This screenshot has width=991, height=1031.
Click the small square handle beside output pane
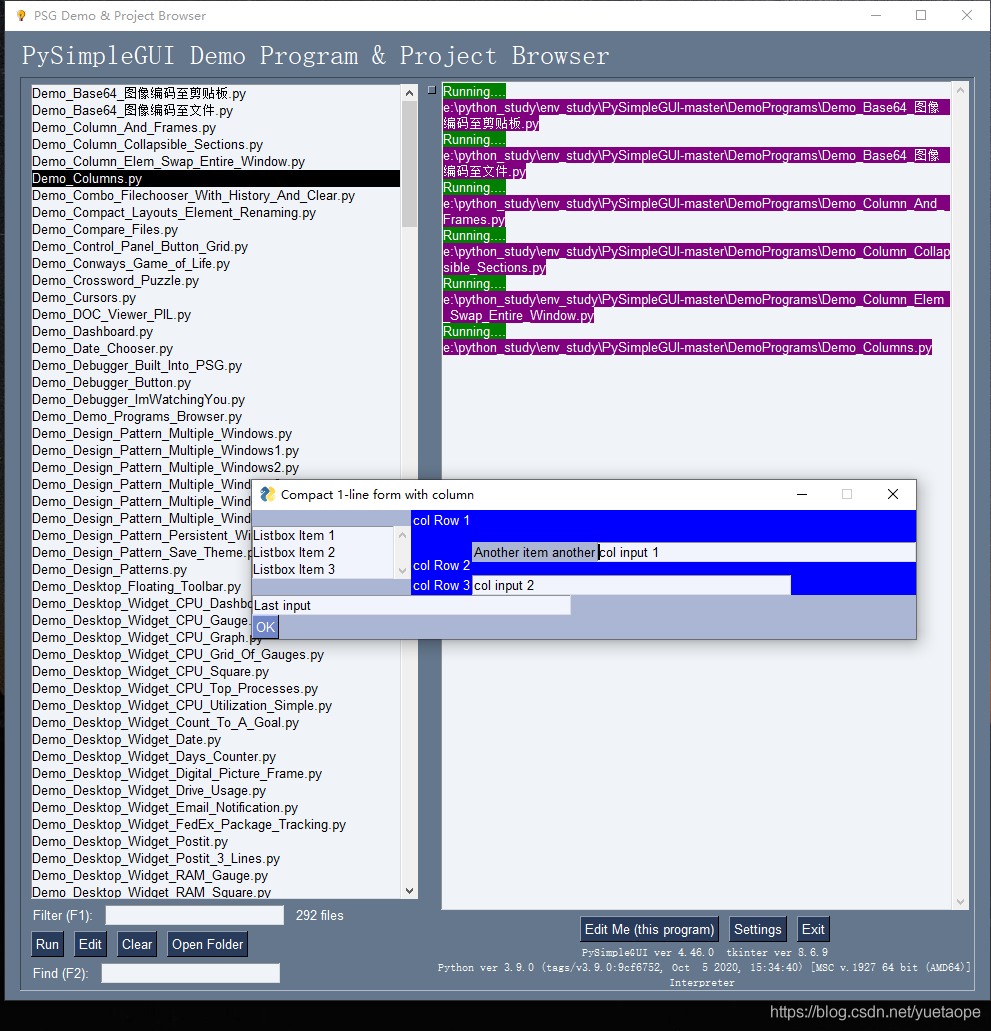(431, 90)
